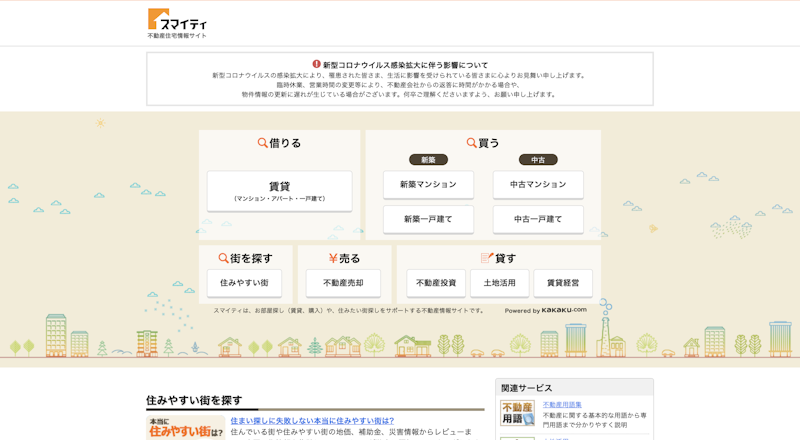This screenshot has width=800, height=440.
Task: Open 不動産投資 page
Action: [436, 283]
